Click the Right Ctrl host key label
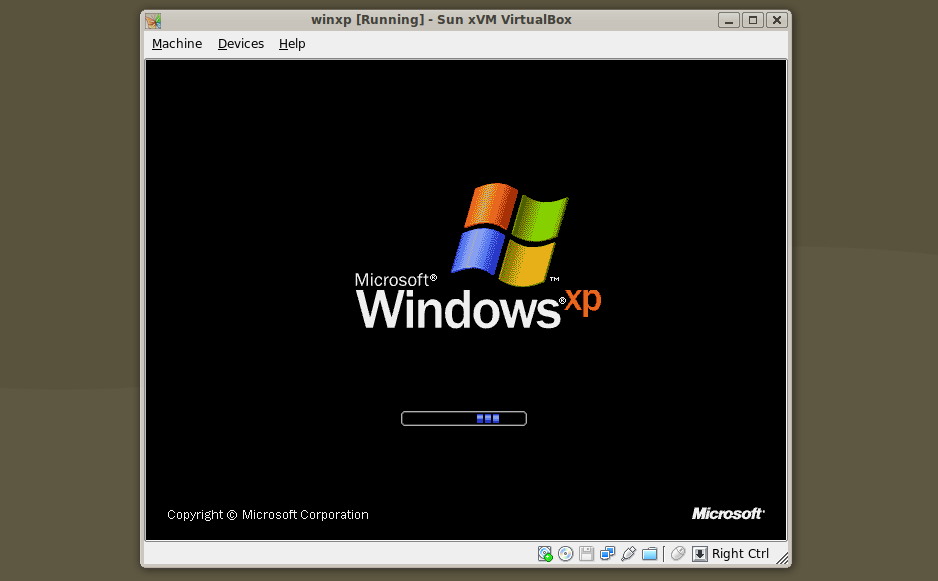This screenshot has width=938, height=581. point(741,554)
